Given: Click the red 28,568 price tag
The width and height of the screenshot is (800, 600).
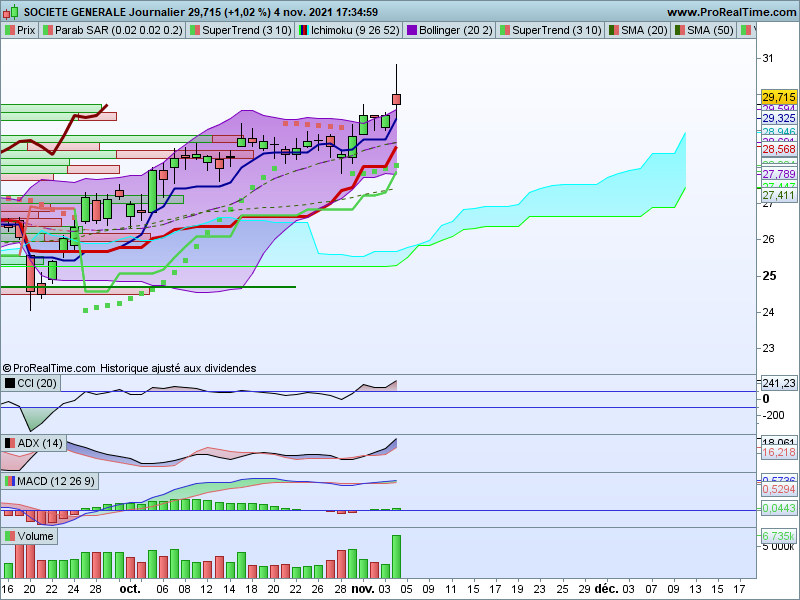Looking at the screenshot, I should click(x=779, y=149).
